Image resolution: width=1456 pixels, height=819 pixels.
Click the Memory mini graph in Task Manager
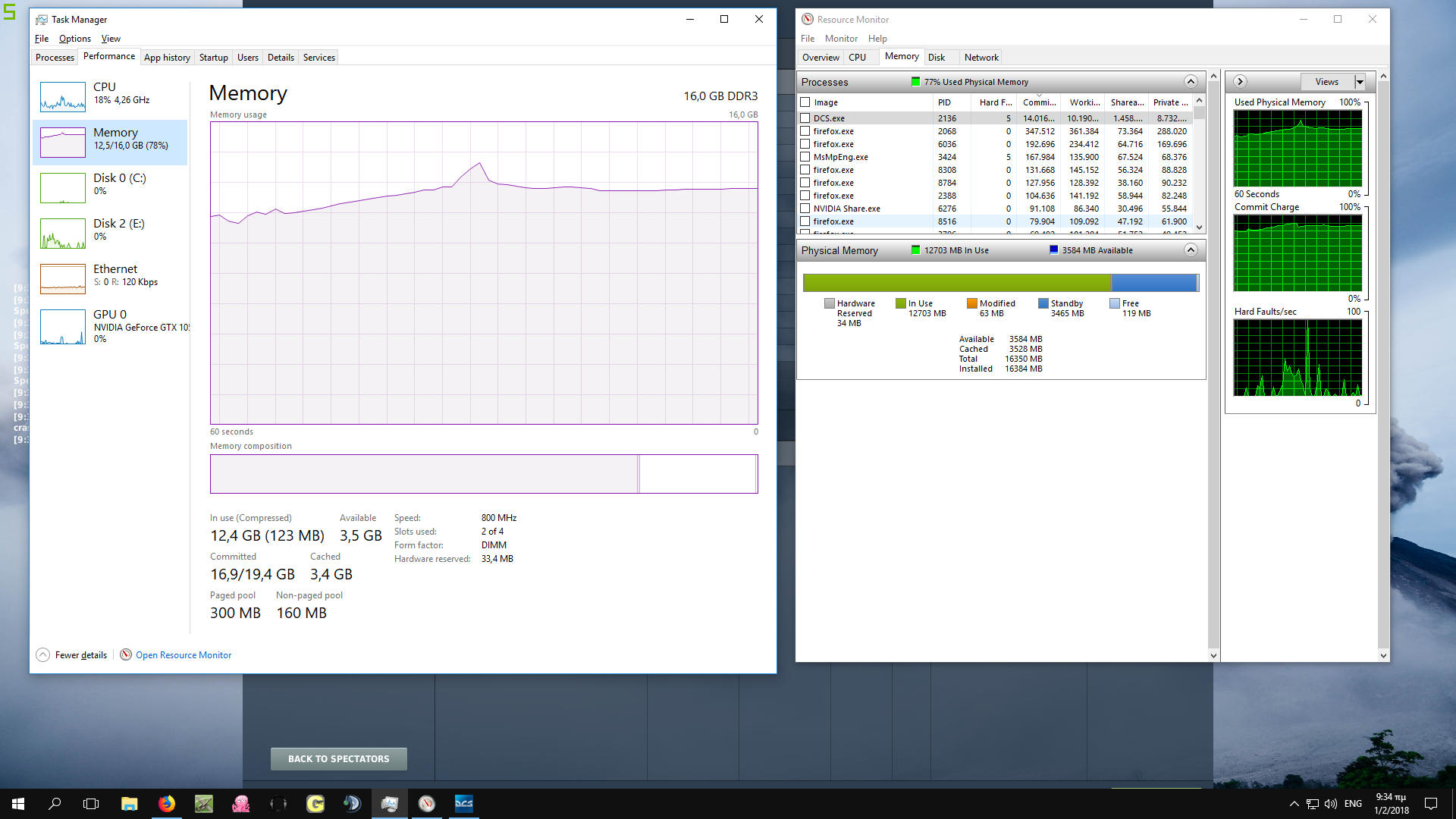tap(63, 143)
